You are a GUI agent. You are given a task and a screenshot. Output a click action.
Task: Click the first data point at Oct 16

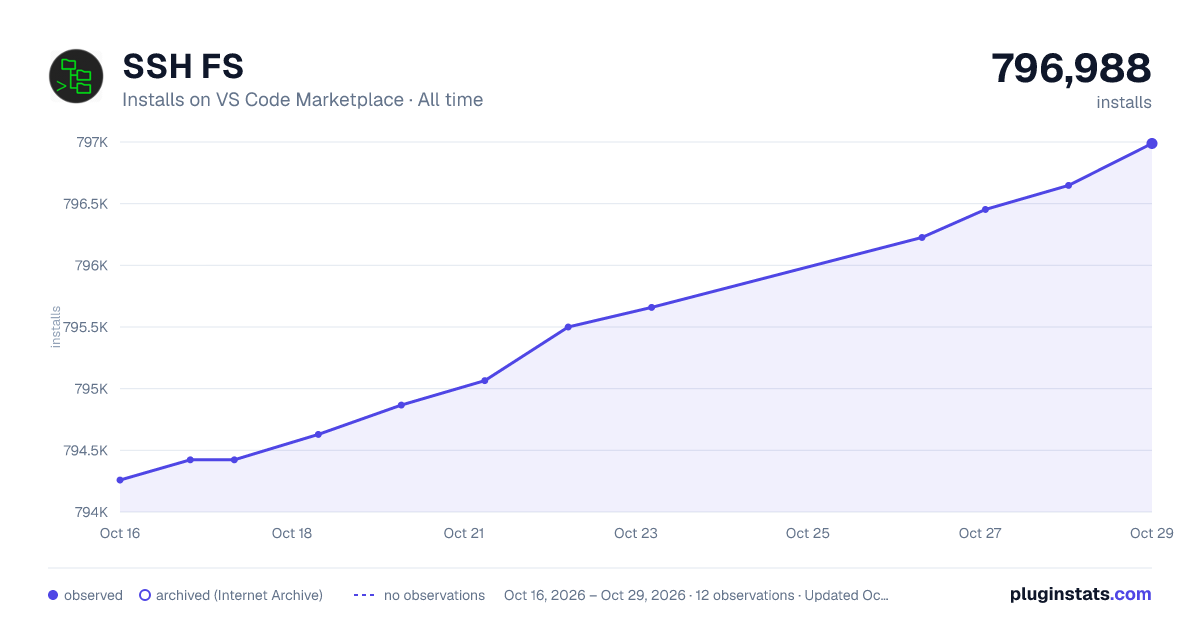120,480
